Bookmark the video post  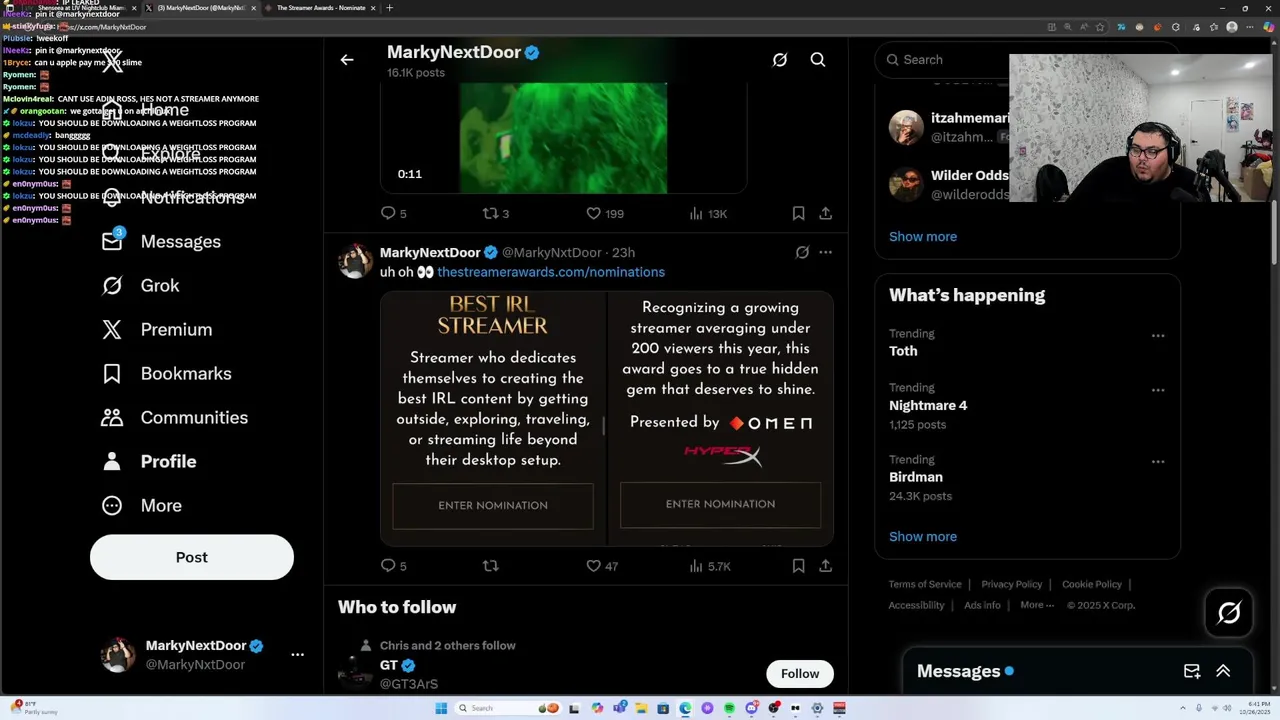tap(798, 213)
